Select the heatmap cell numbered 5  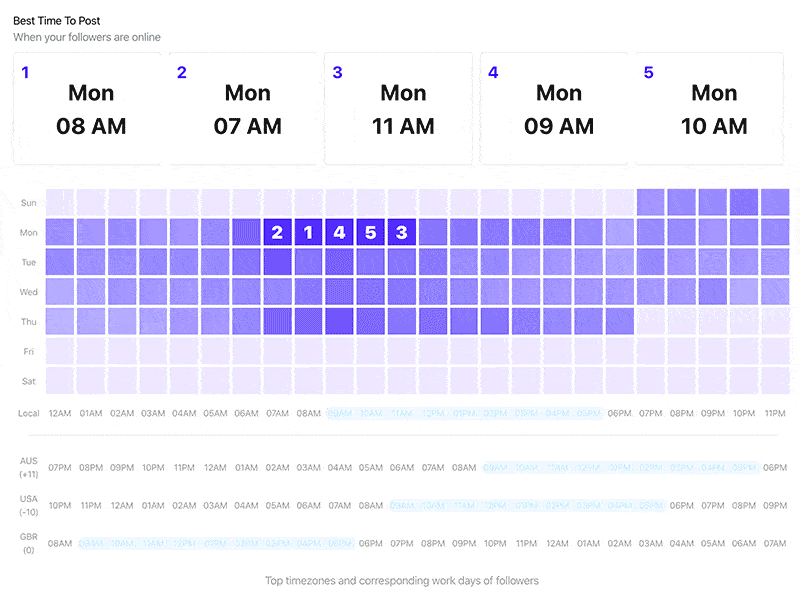pyautogui.click(x=371, y=232)
